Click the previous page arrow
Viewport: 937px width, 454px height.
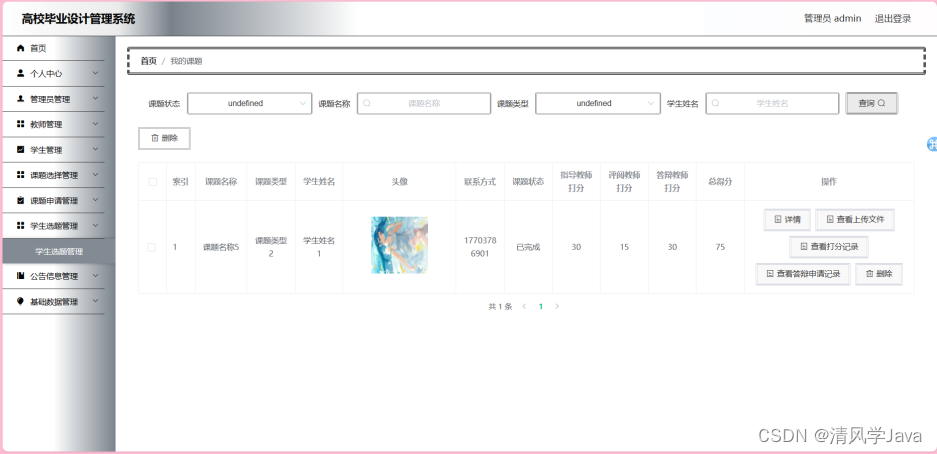pos(524,306)
